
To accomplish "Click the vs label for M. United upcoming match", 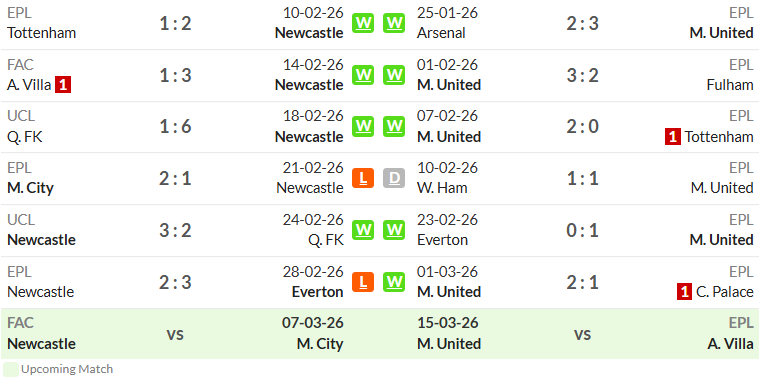I will [x=583, y=334].
